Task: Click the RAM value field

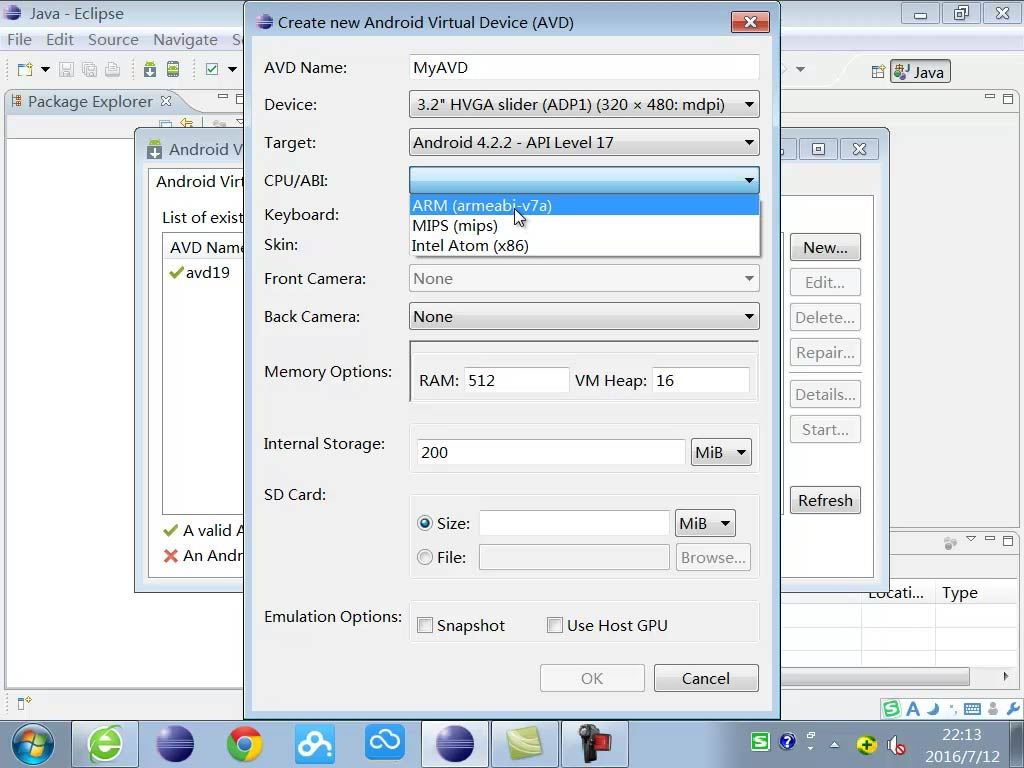Action: coord(517,380)
